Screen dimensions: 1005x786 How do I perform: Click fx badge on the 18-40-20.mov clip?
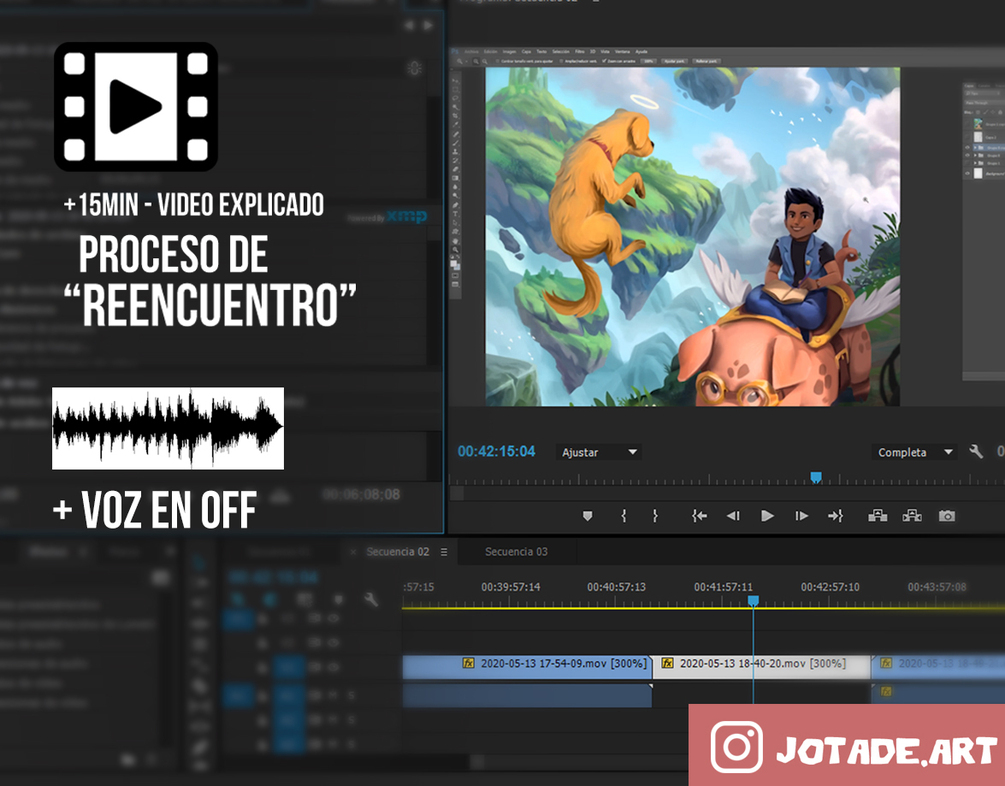(667, 664)
